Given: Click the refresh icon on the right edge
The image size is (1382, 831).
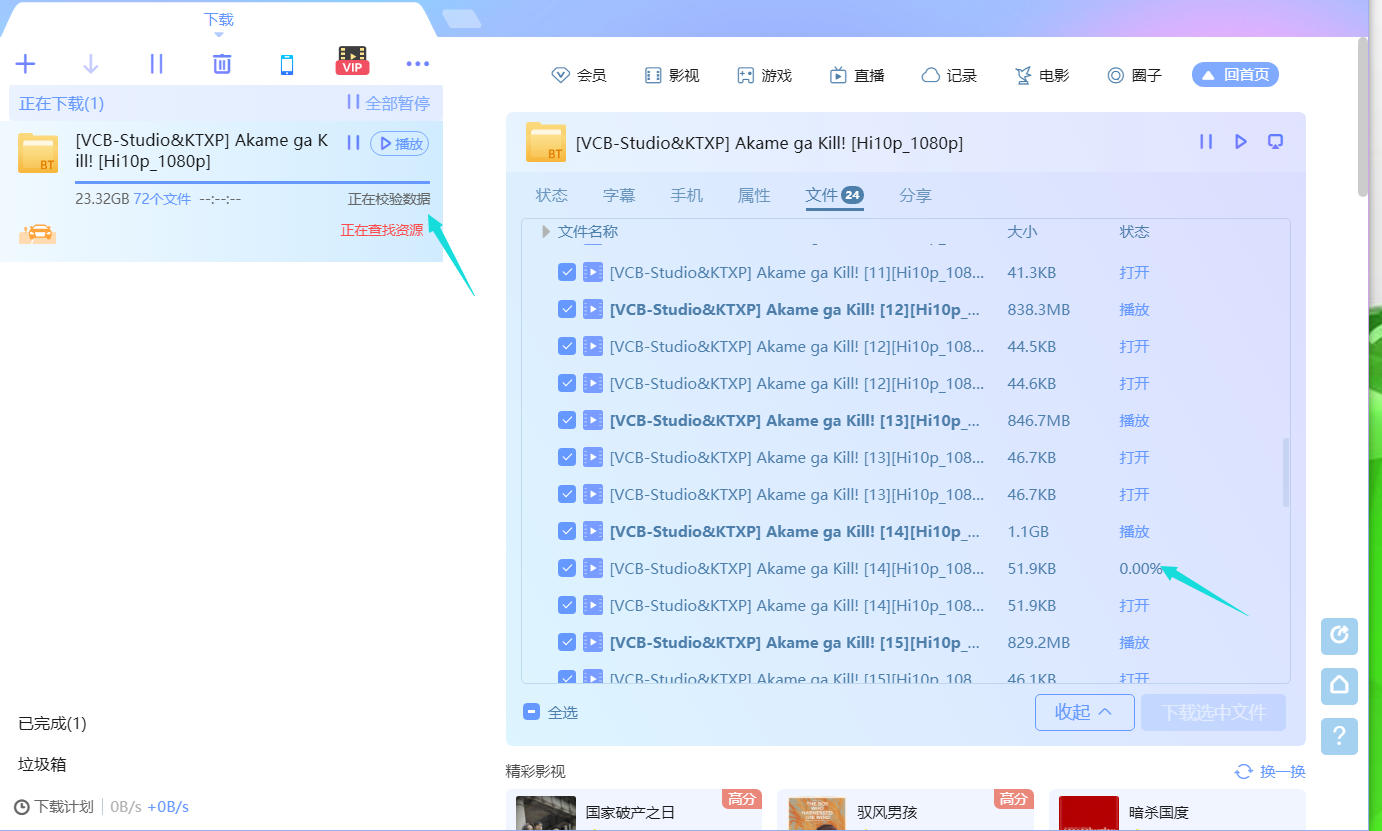Looking at the screenshot, I should pyautogui.click(x=1339, y=636).
